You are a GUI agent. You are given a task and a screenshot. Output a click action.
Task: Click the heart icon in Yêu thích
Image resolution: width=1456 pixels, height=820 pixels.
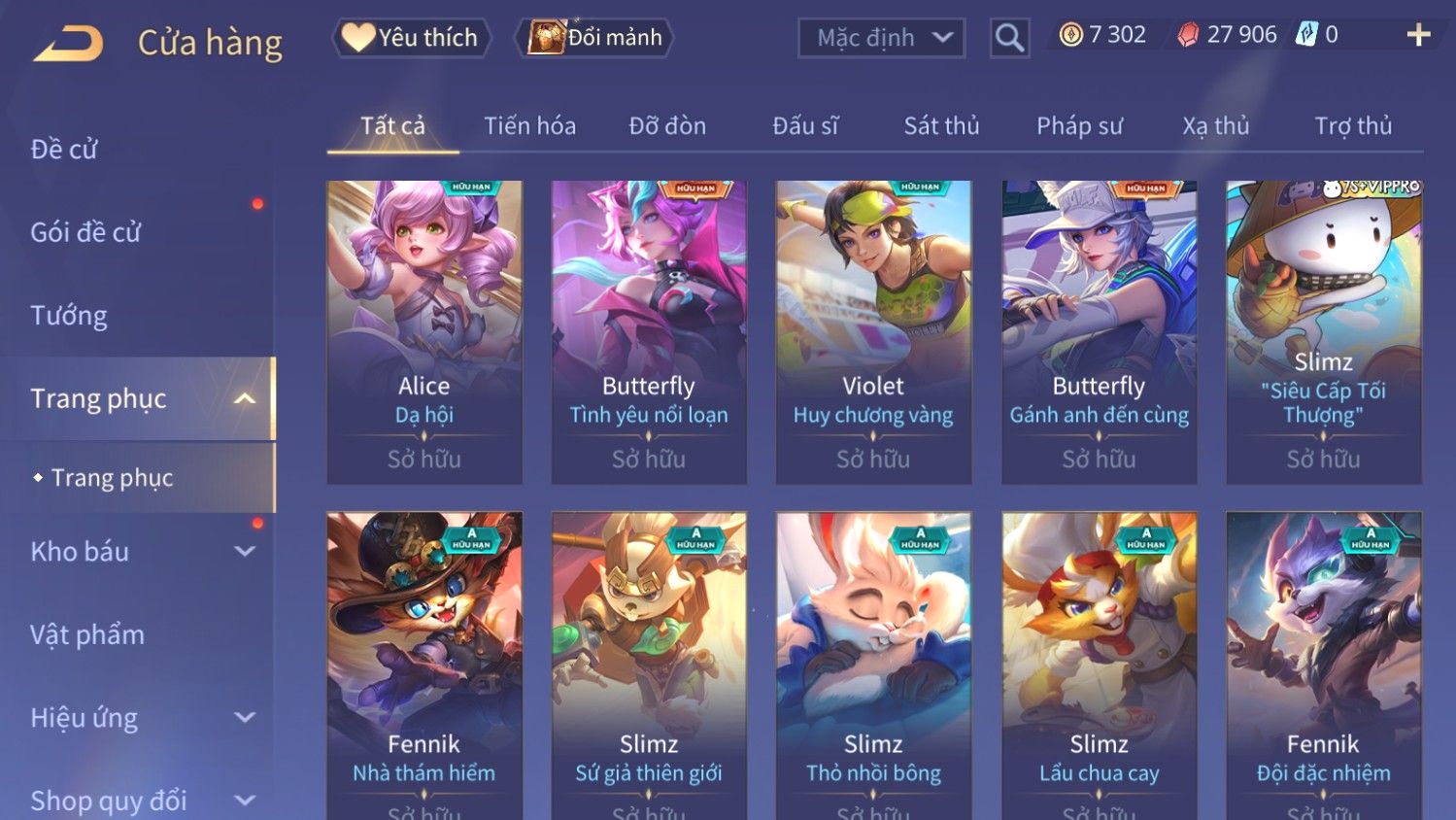tap(357, 37)
